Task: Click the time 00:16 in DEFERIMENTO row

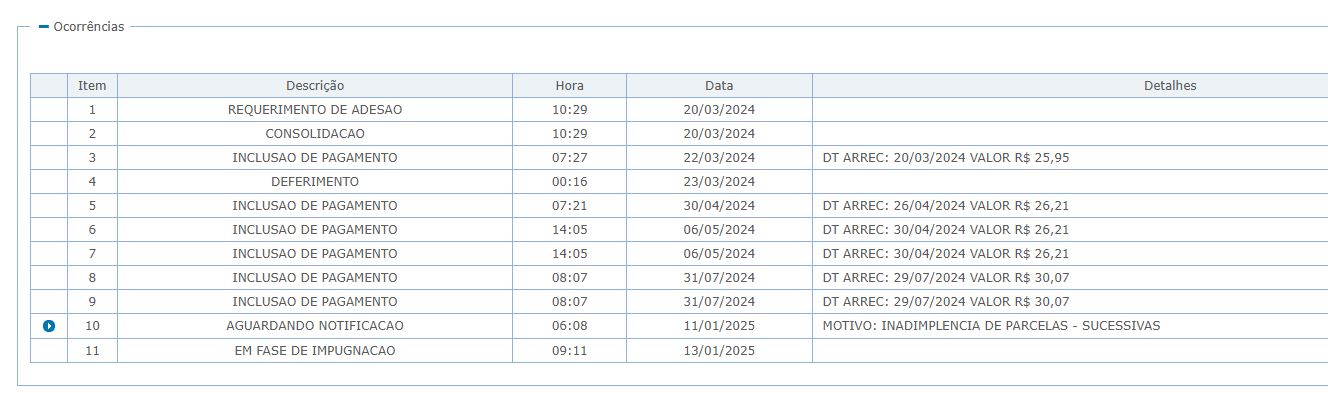Action: [569, 182]
